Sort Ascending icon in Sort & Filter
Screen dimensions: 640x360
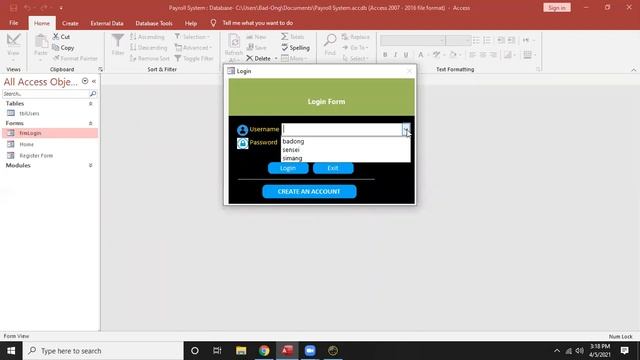point(133,37)
